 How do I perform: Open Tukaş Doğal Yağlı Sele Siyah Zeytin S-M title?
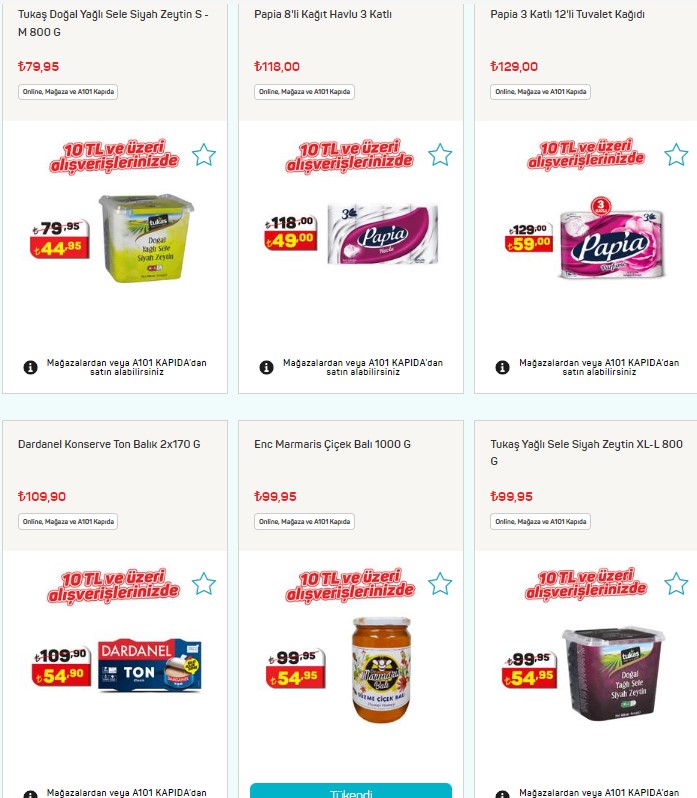click(x=113, y=23)
